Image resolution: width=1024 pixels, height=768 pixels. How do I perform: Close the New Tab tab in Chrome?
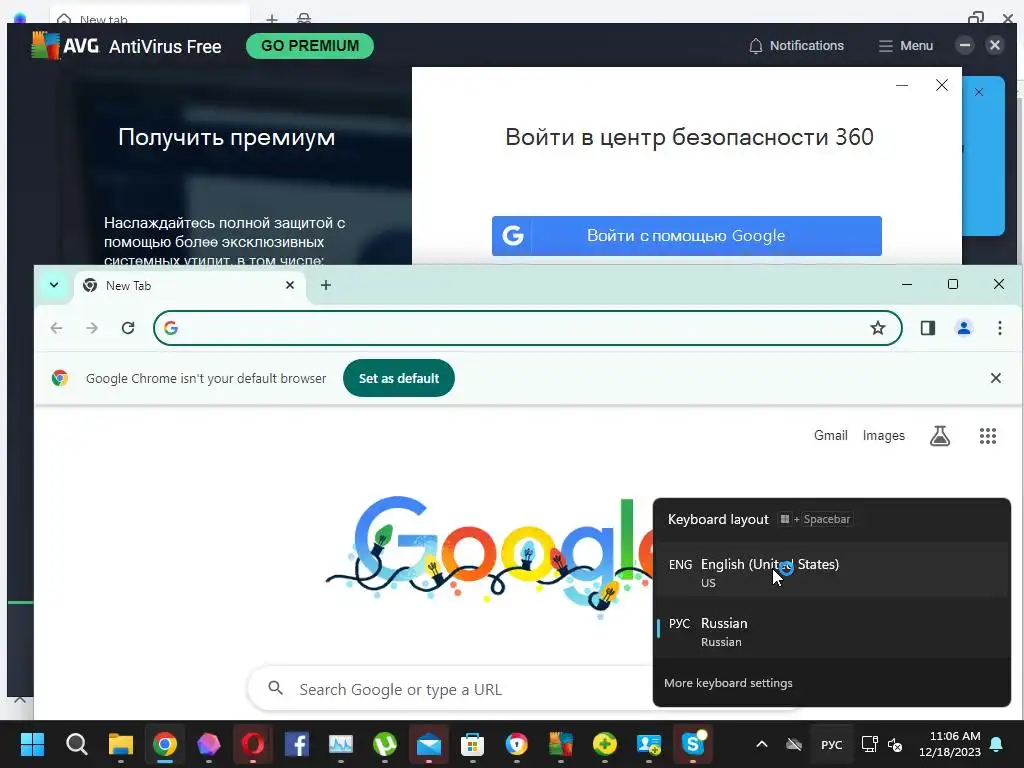click(290, 285)
